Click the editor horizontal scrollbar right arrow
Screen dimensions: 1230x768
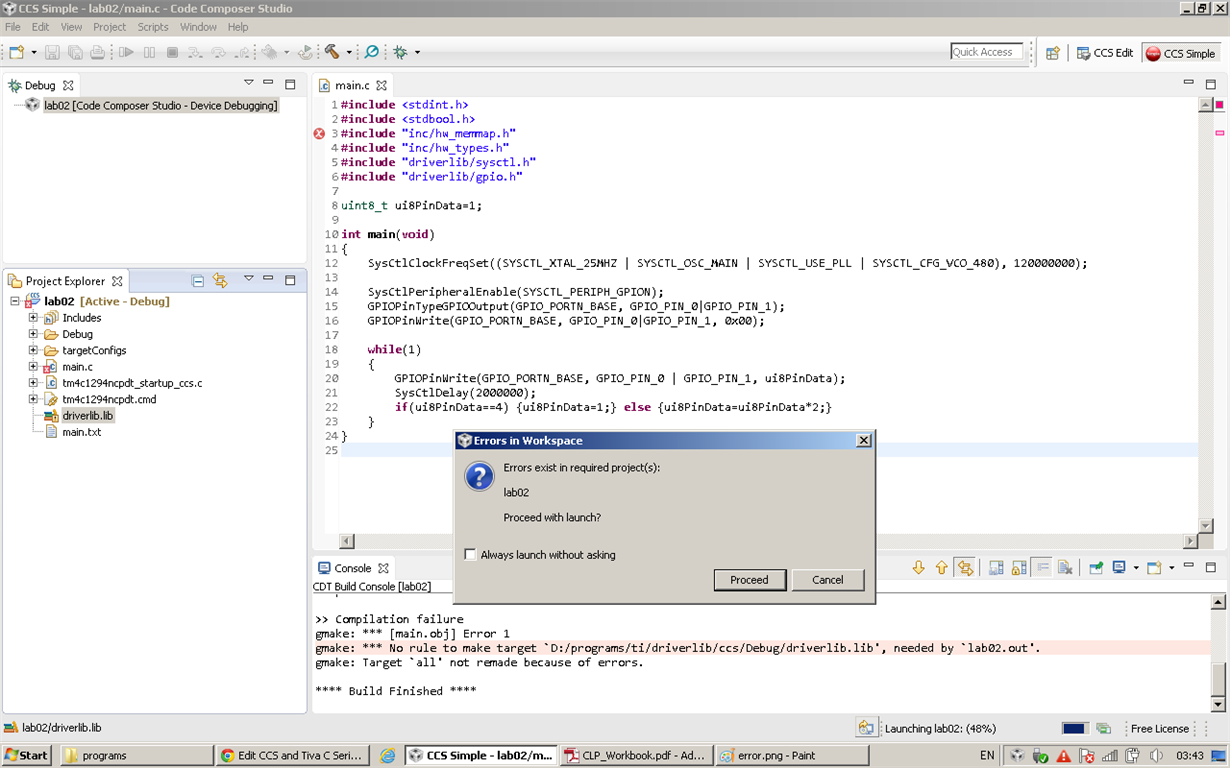tap(1190, 541)
